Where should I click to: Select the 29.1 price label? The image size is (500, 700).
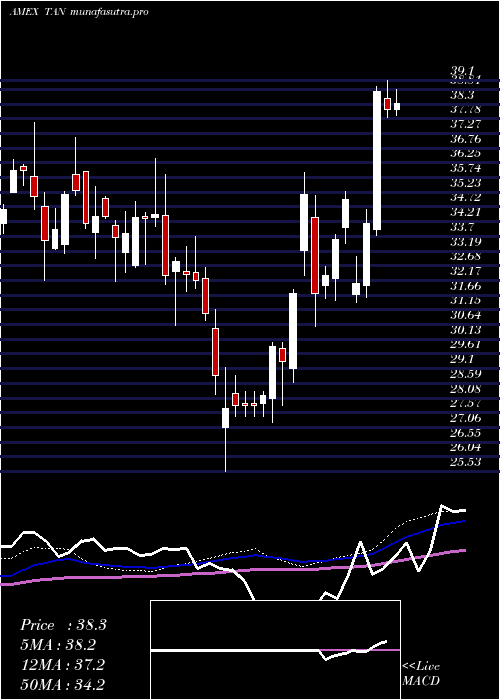pyautogui.click(x=463, y=359)
